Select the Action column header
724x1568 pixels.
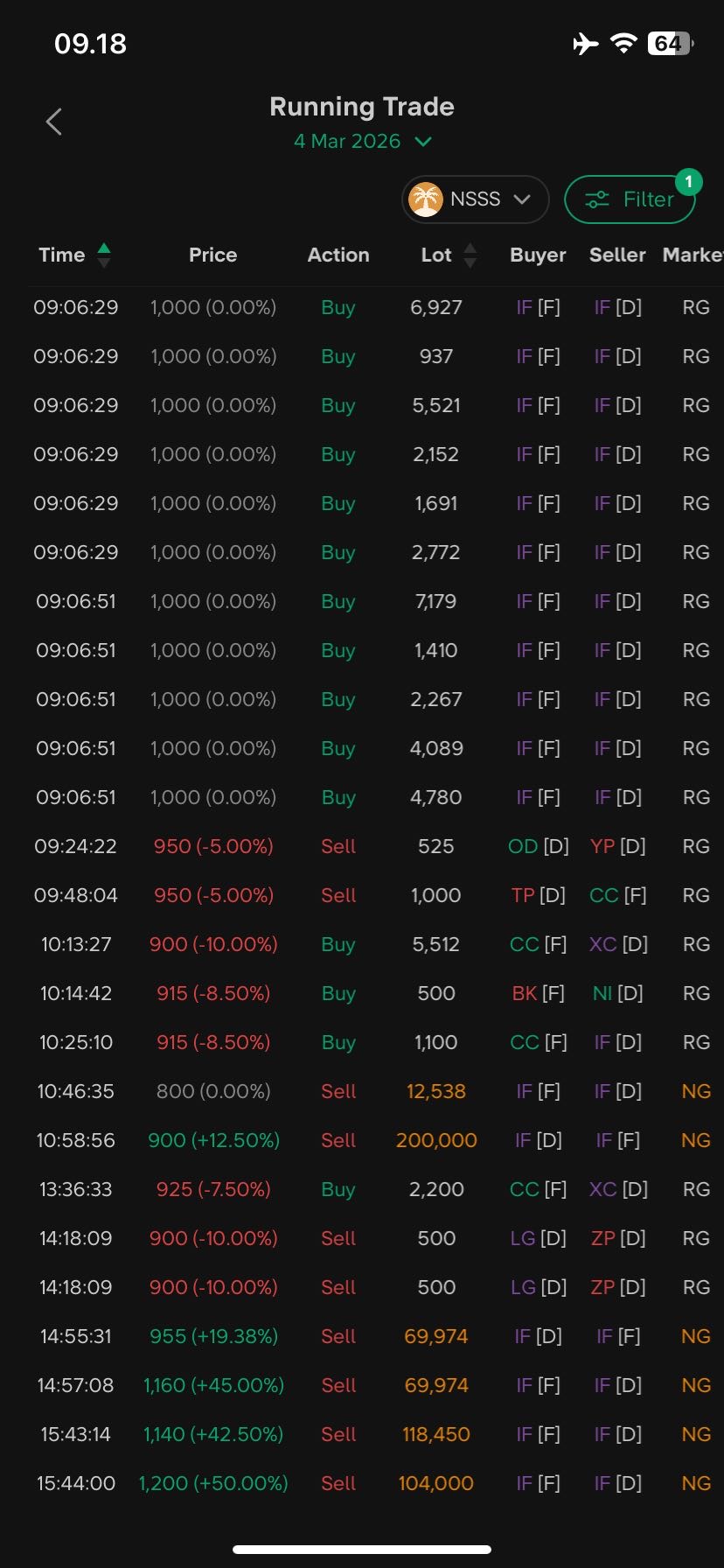(x=338, y=255)
